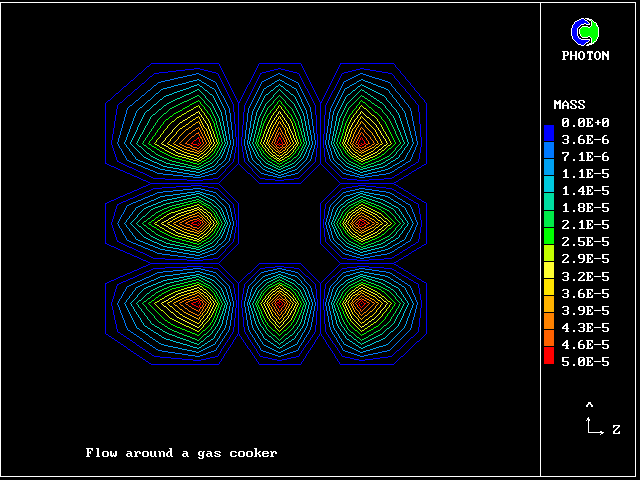Click the PHOTON text label

pyautogui.click(x=585, y=56)
